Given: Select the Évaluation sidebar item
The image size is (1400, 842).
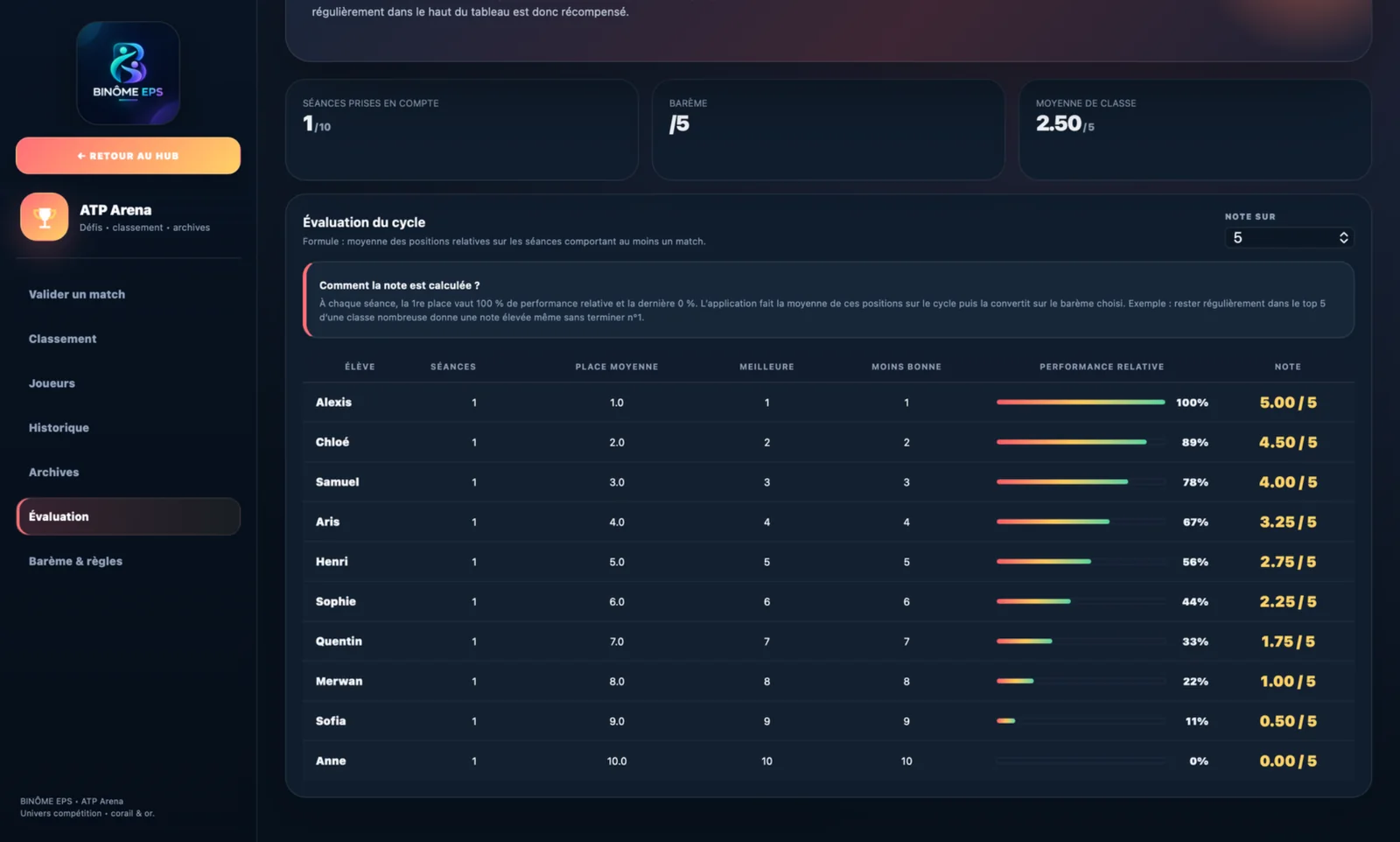Looking at the screenshot, I should (128, 516).
